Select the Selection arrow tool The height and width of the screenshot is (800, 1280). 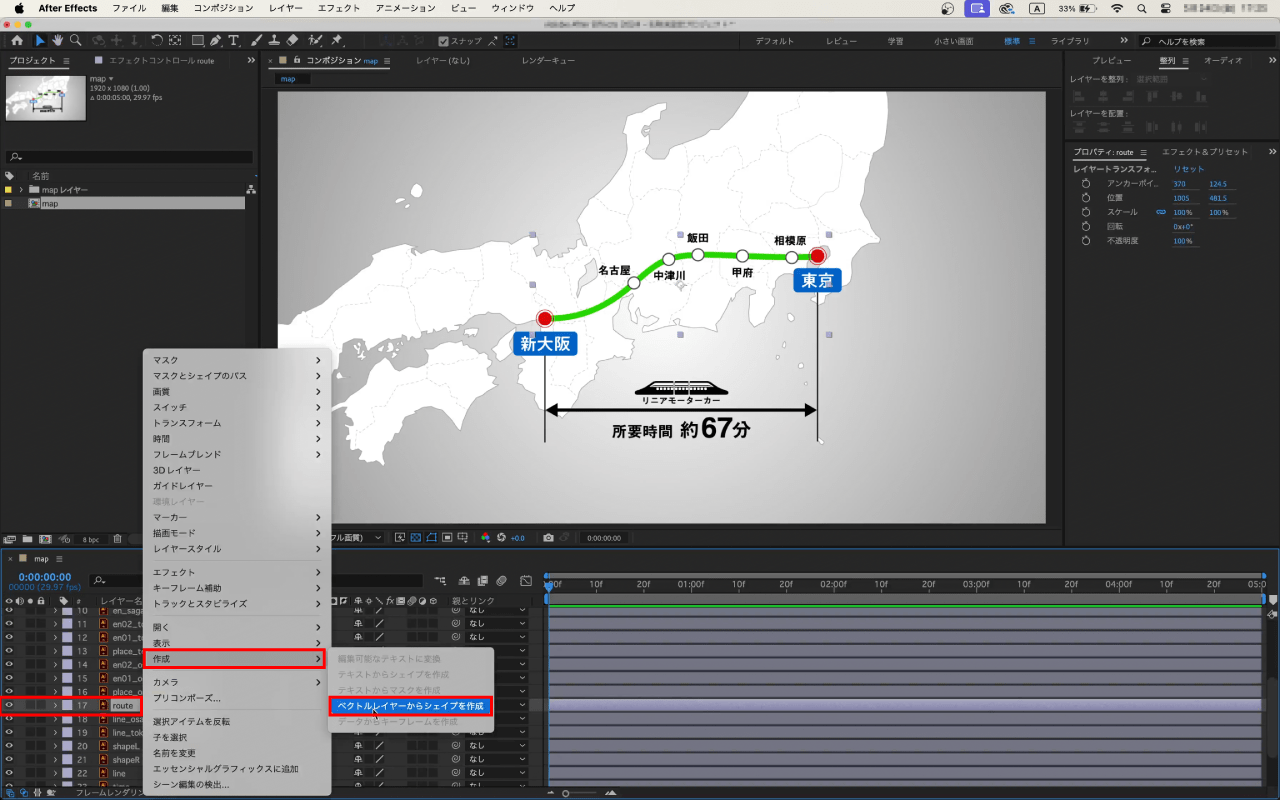point(40,41)
